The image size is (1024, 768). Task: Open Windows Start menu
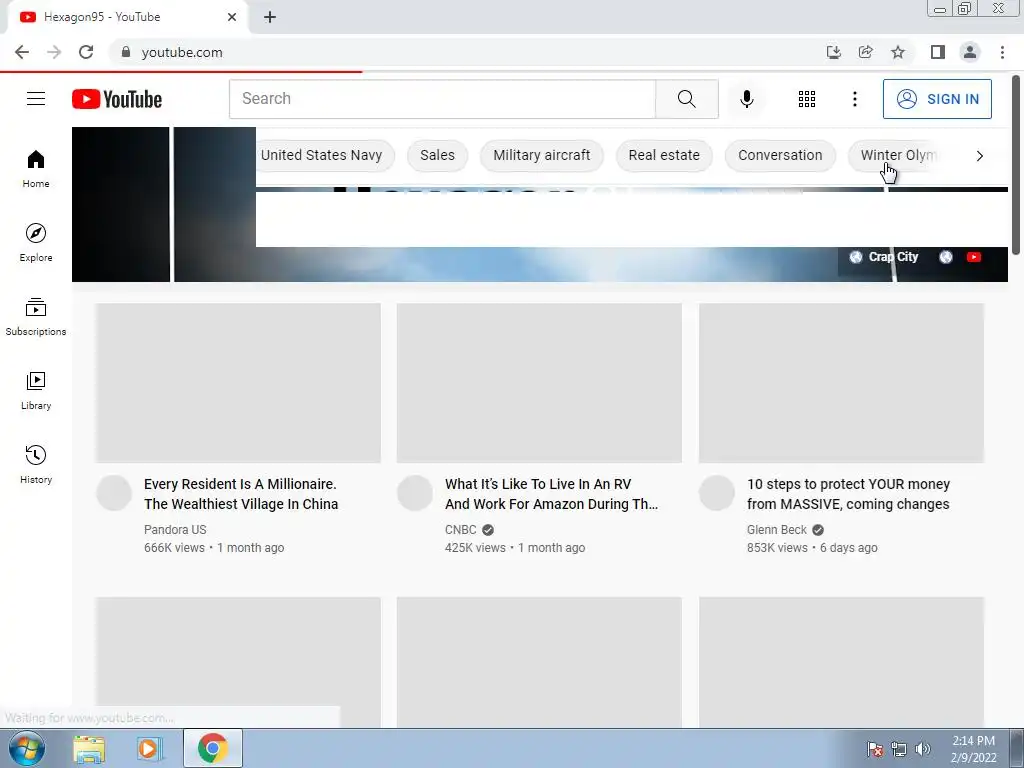[26, 748]
